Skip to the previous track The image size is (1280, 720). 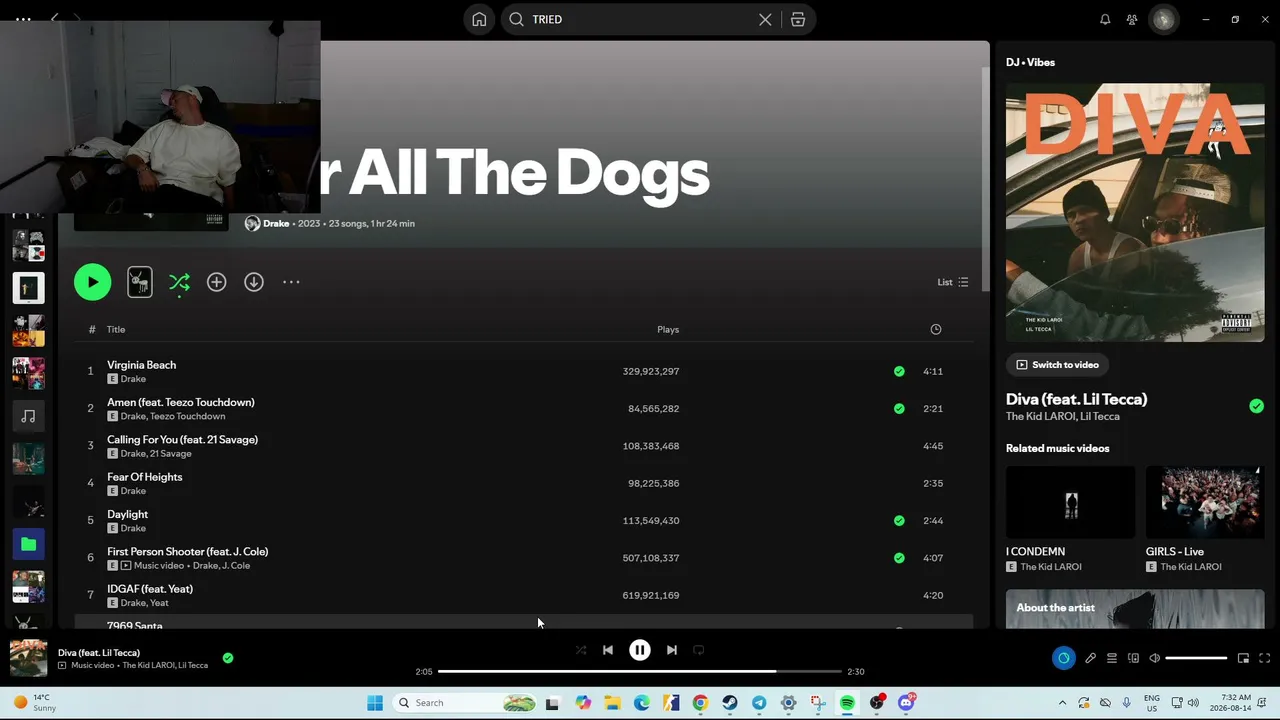pos(607,650)
